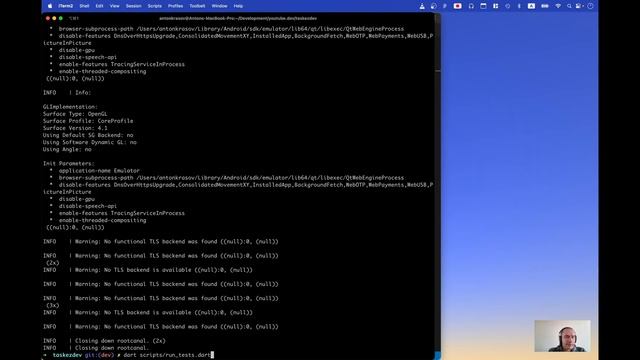Open the Apple menu
This screenshot has height=360, width=640.
(50, 6)
